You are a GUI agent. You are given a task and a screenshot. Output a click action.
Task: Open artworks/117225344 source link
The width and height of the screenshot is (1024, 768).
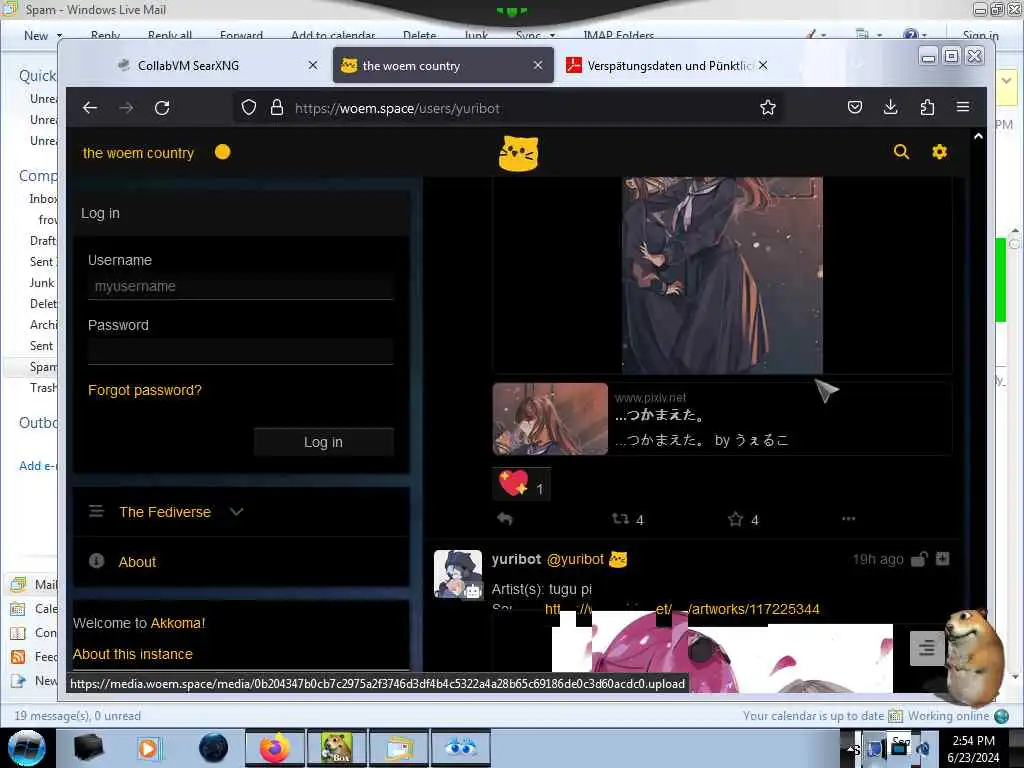click(682, 609)
